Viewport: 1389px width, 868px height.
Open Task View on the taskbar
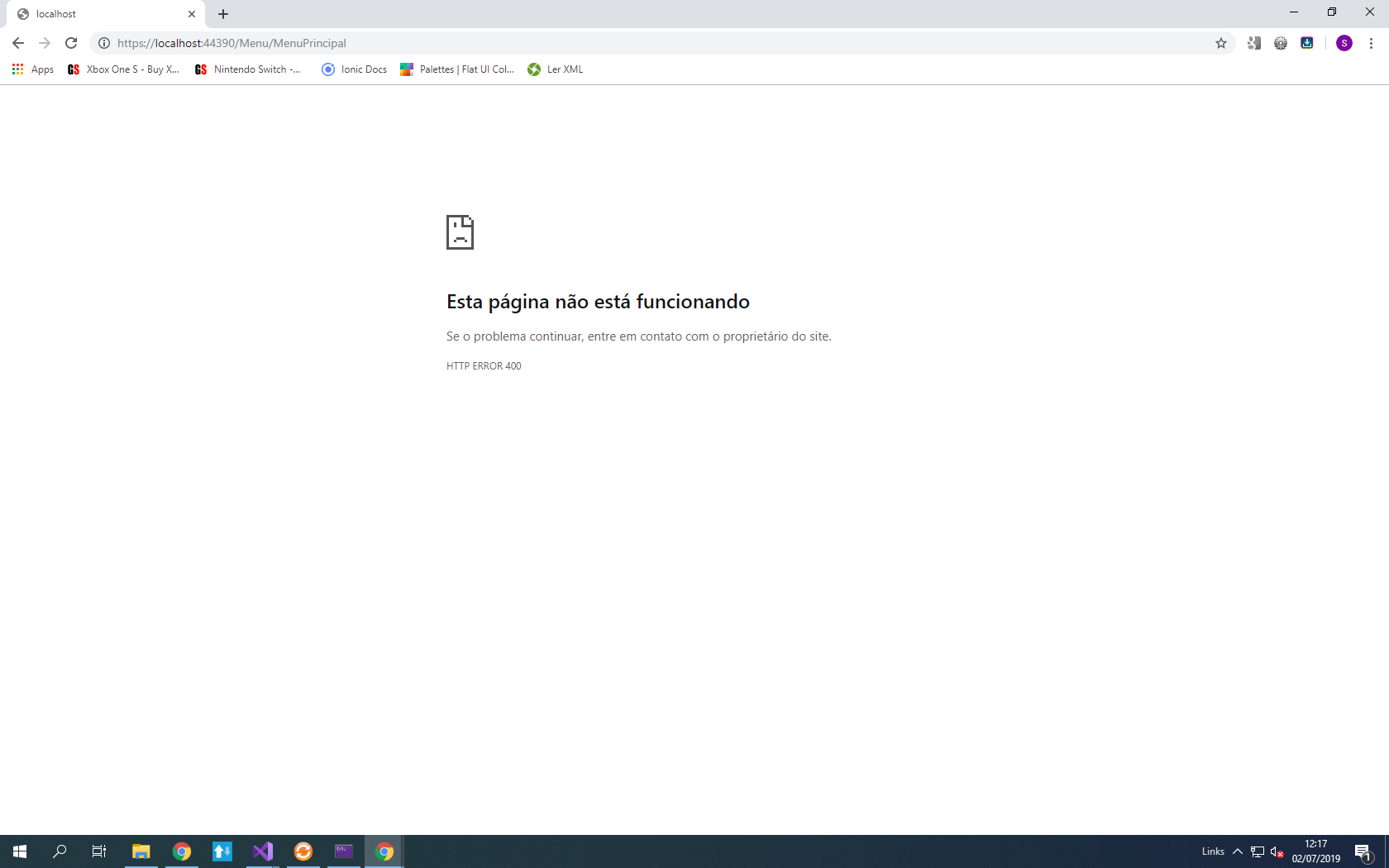click(99, 851)
